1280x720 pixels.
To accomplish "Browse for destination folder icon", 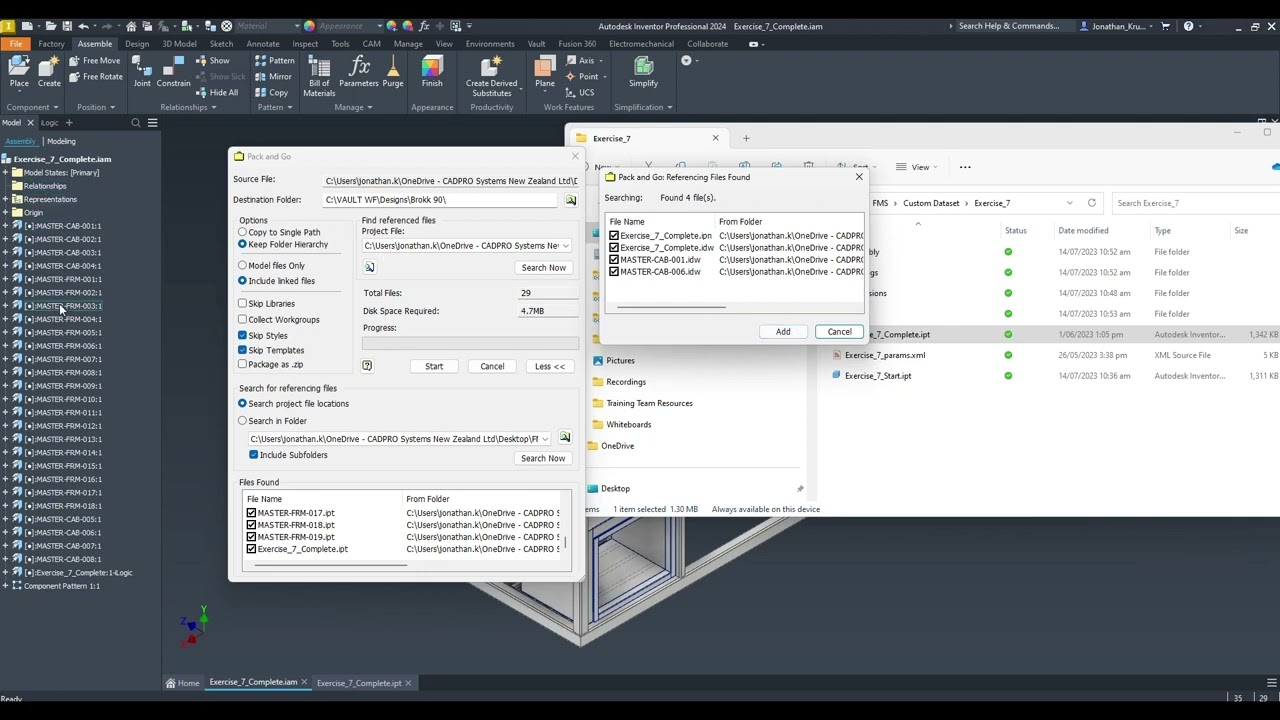I will [571, 200].
